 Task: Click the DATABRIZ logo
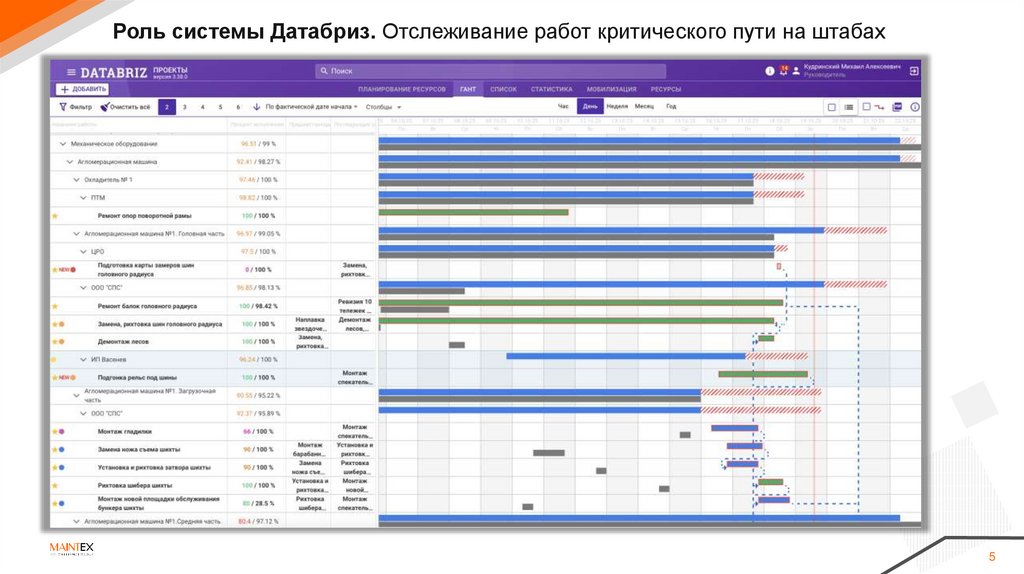click(114, 72)
